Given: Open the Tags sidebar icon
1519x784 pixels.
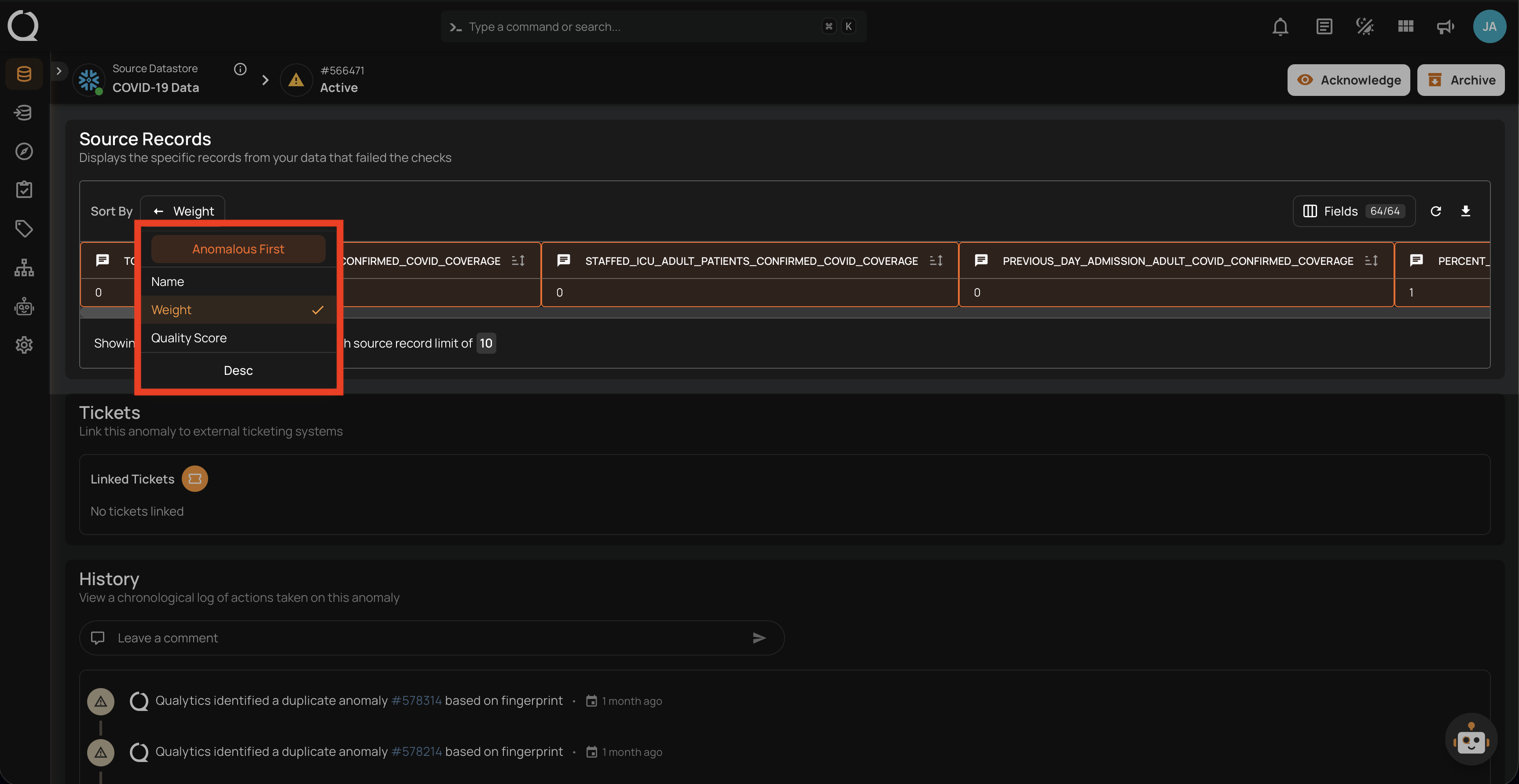Looking at the screenshot, I should point(24,229).
